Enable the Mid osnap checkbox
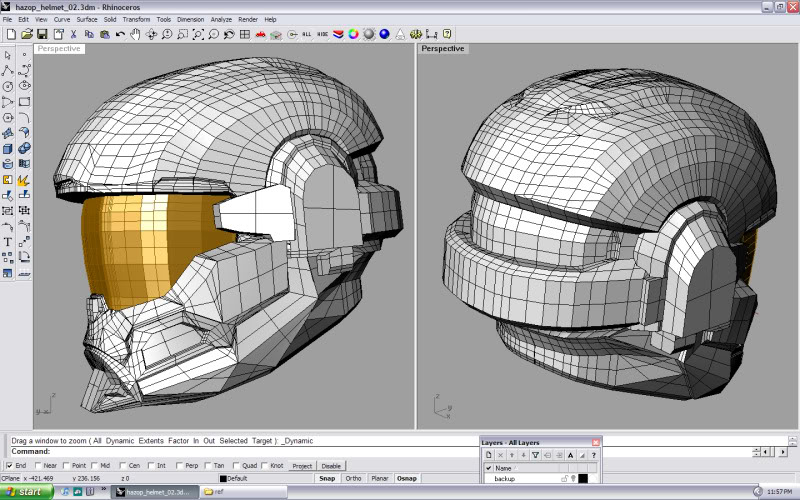 (94, 465)
